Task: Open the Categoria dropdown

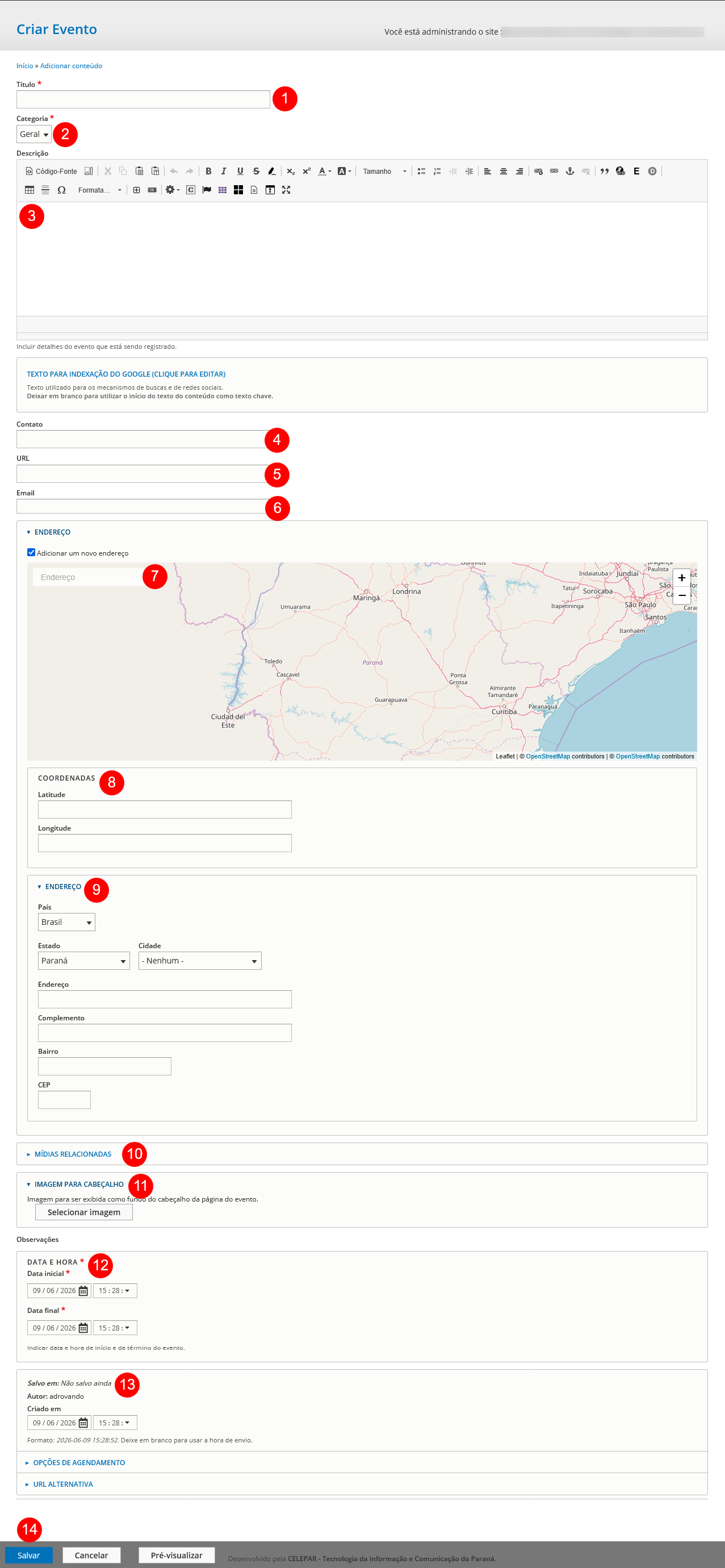Action: pyautogui.click(x=34, y=134)
